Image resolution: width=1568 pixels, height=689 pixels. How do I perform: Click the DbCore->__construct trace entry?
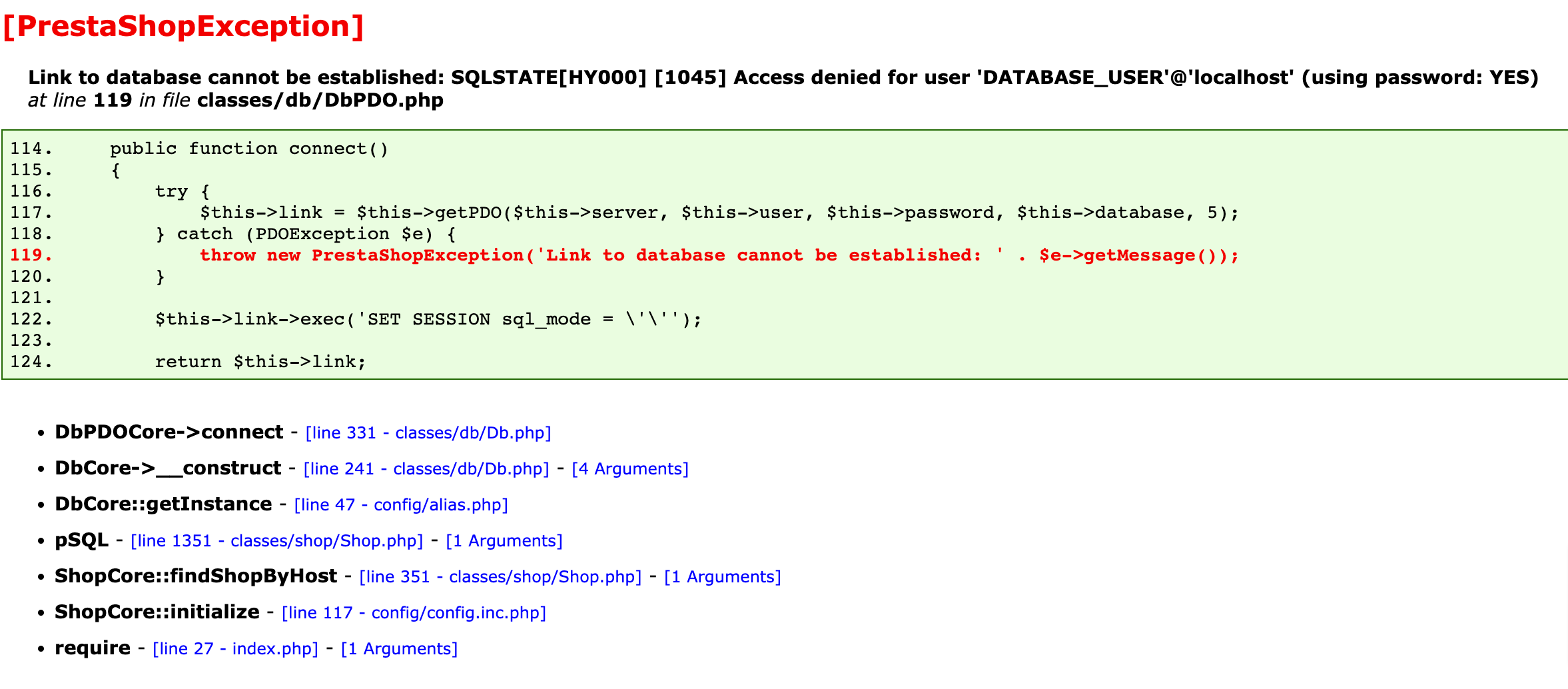pos(168,468)
